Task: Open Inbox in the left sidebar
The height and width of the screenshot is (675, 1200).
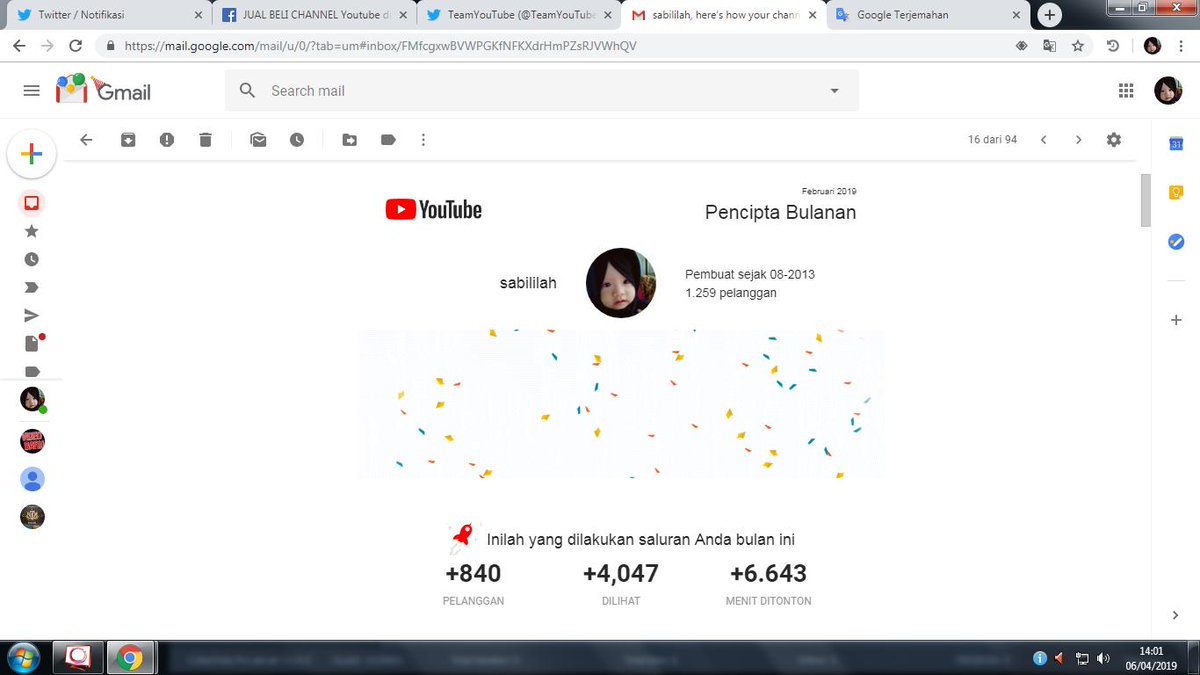Action: [x=31, y=203]
